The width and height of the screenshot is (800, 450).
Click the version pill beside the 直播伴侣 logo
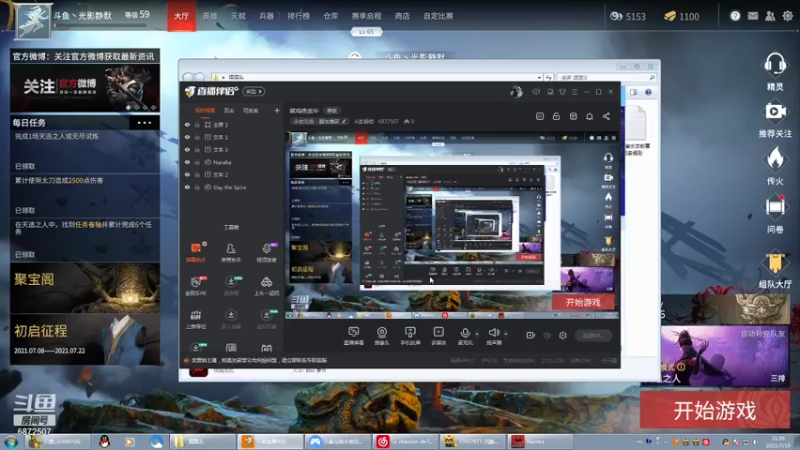coord(254,91)
